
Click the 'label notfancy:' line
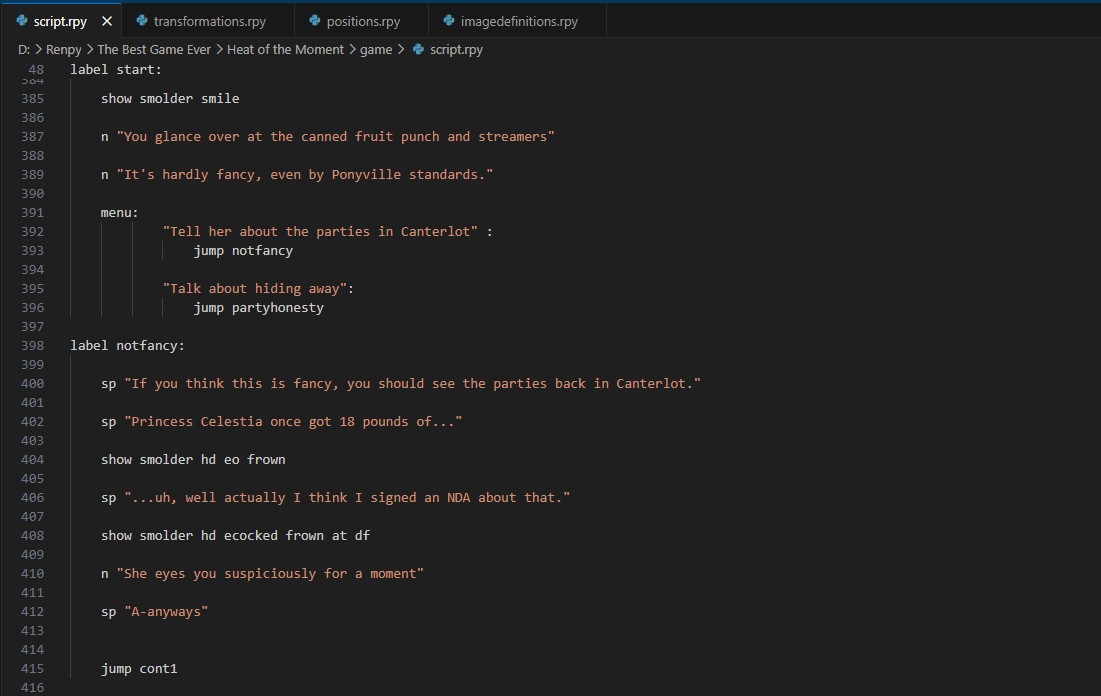pyautogui.click(x=127, y=346)
